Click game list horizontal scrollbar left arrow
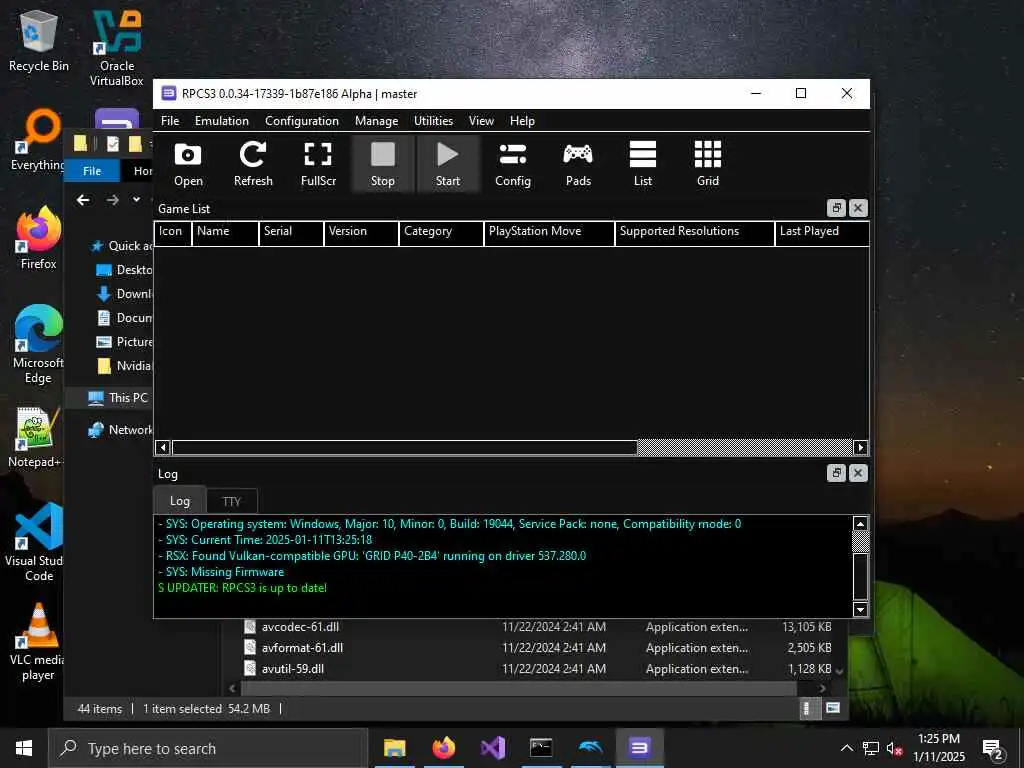Viewport: 1024px width, 768px height. tap(163, 447)
